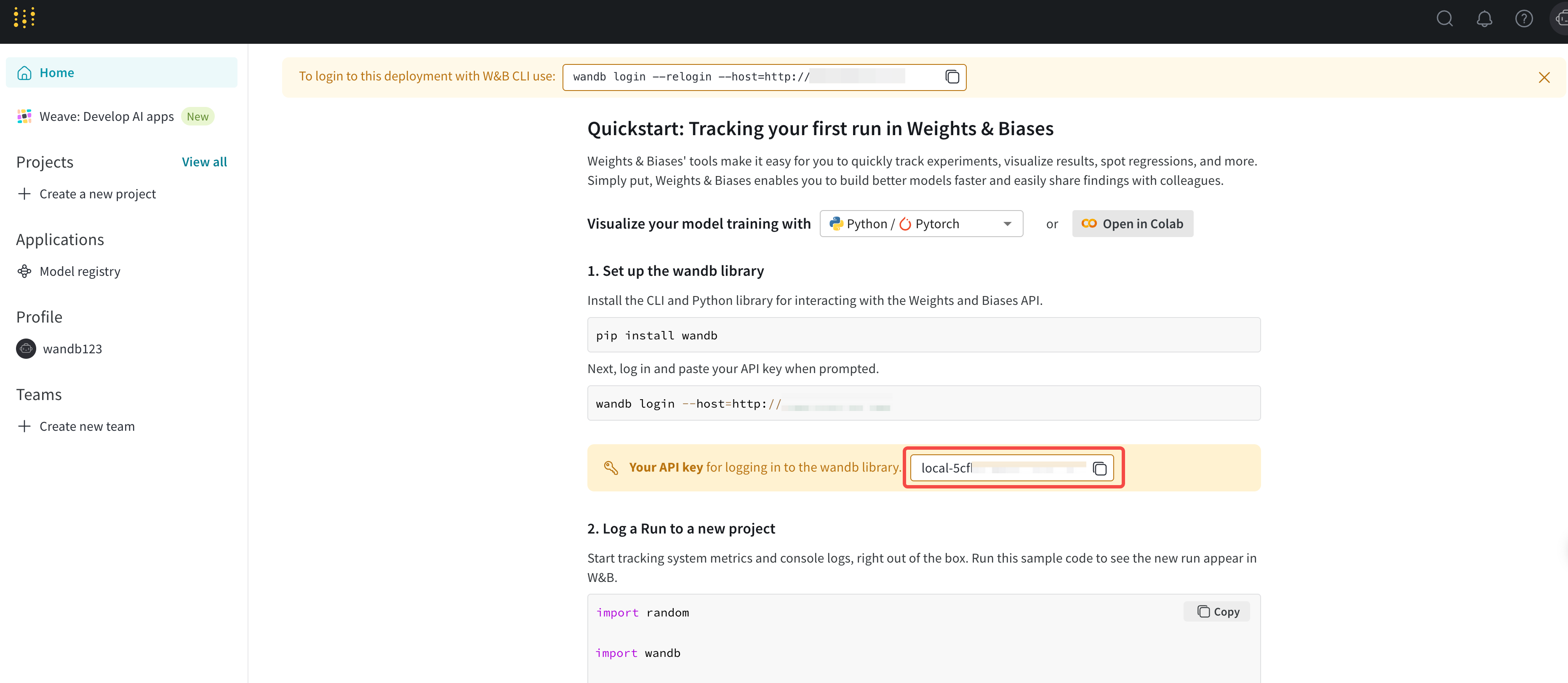The width and height of the screenshot is (1568, 683).
Task: Click the plus icon for new team
Action: point(24,426)
